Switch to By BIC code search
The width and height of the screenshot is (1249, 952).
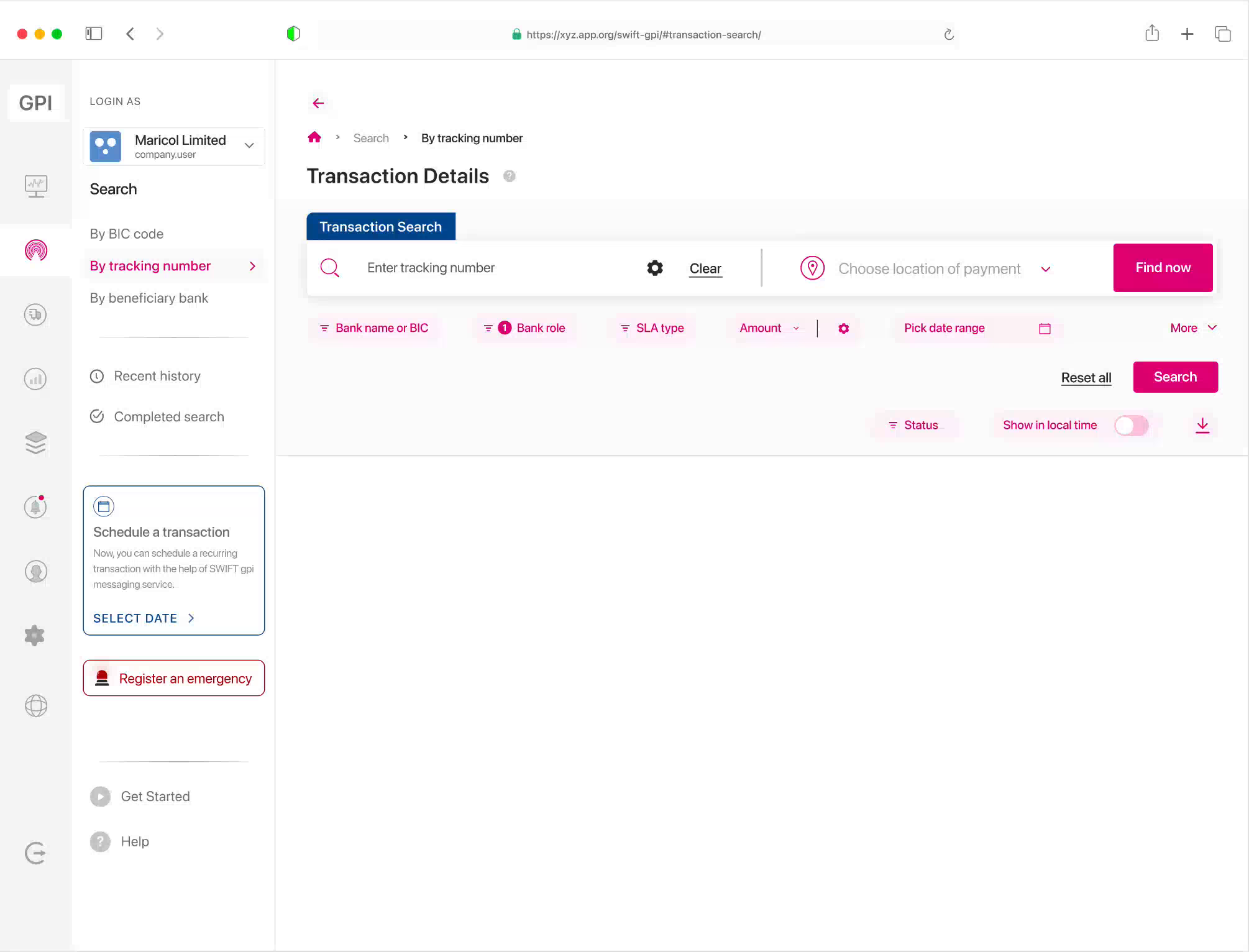click(x=126, y=234)
